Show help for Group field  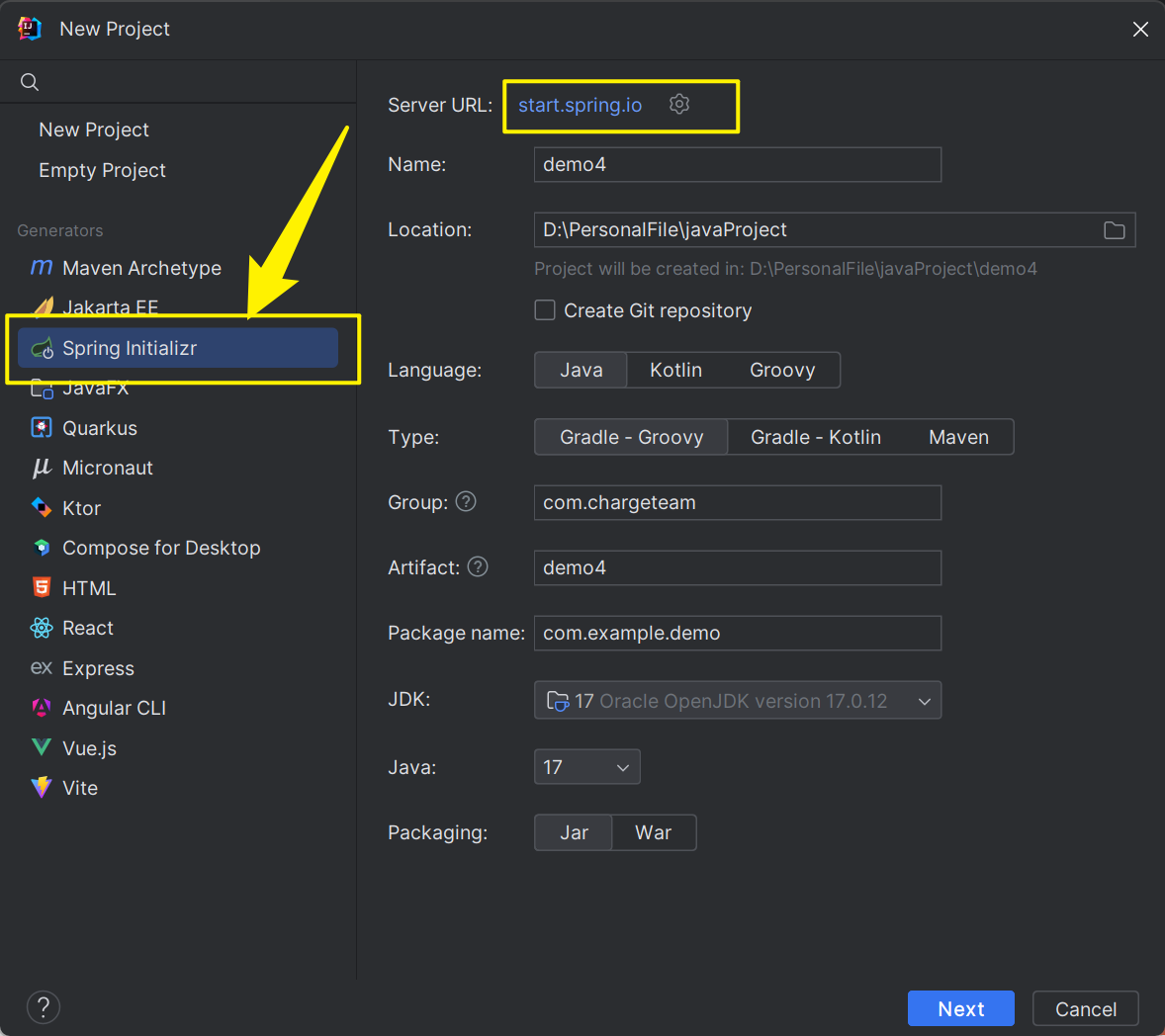(466, 502)
